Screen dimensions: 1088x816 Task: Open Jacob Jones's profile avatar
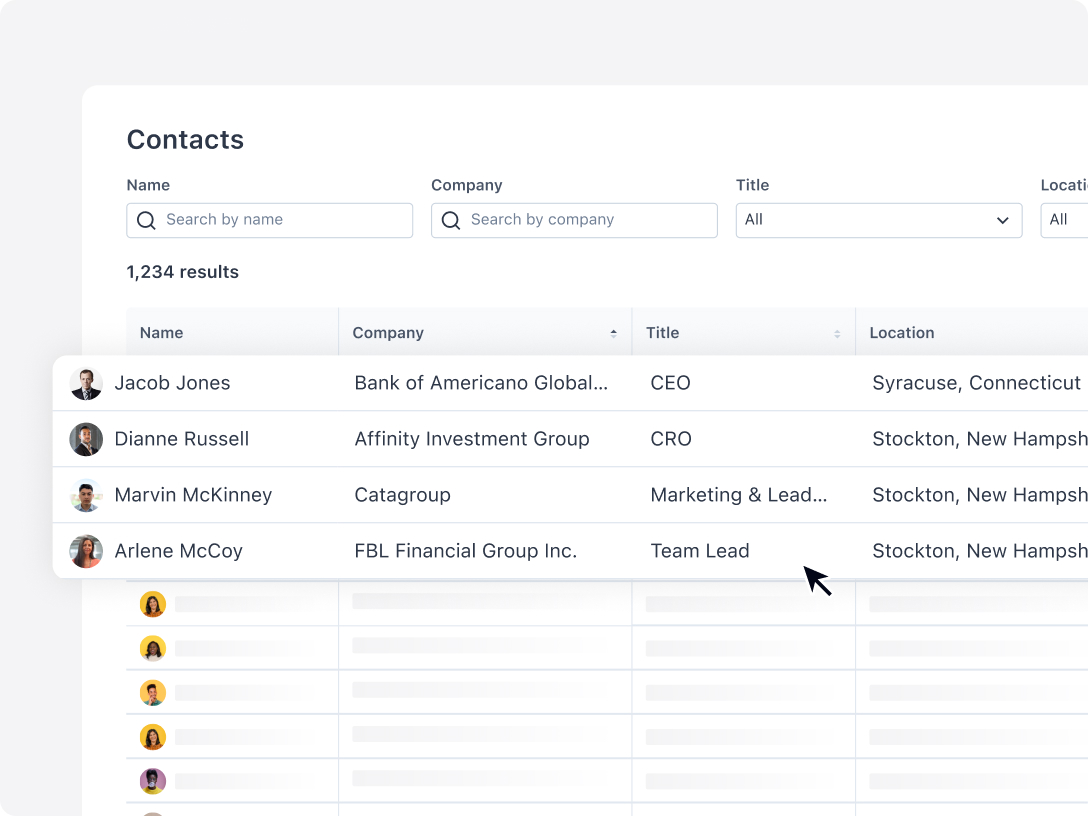point(85,383)
